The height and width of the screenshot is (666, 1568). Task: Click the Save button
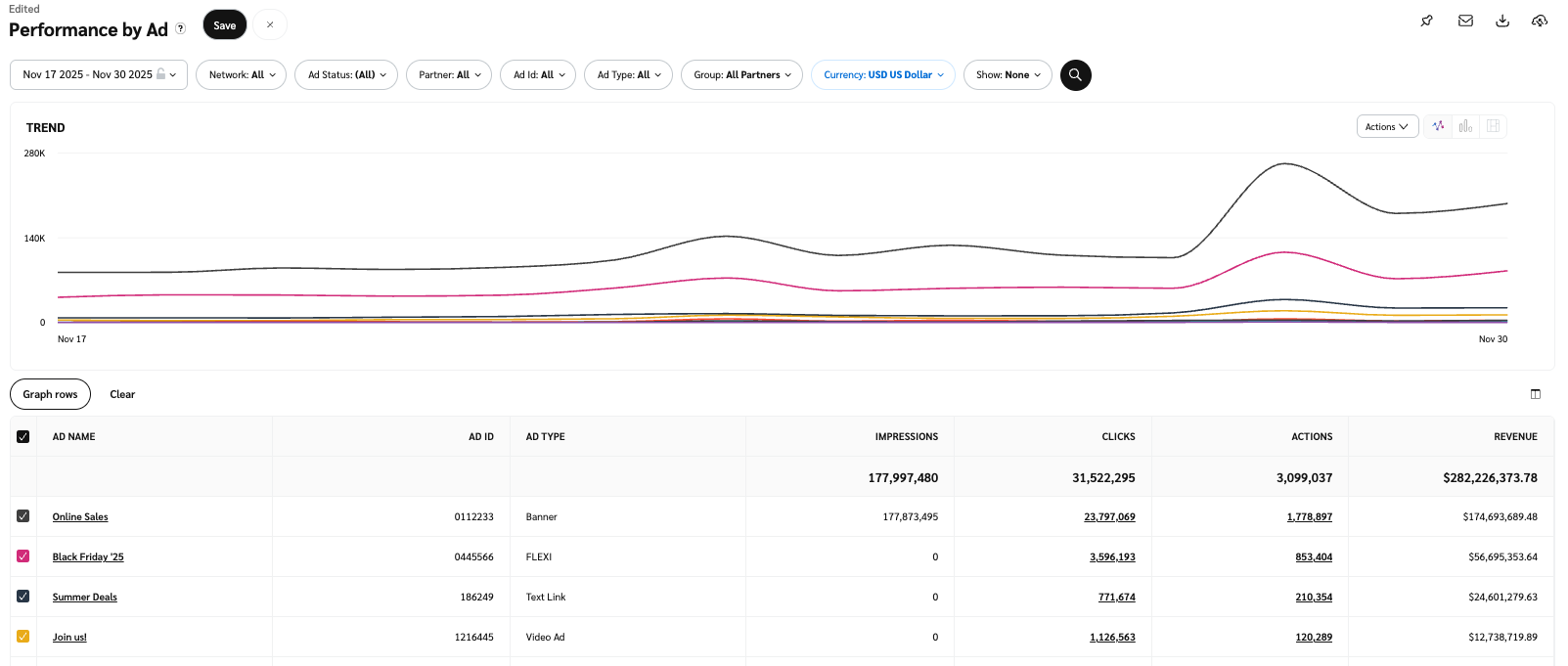pos(225,25)
